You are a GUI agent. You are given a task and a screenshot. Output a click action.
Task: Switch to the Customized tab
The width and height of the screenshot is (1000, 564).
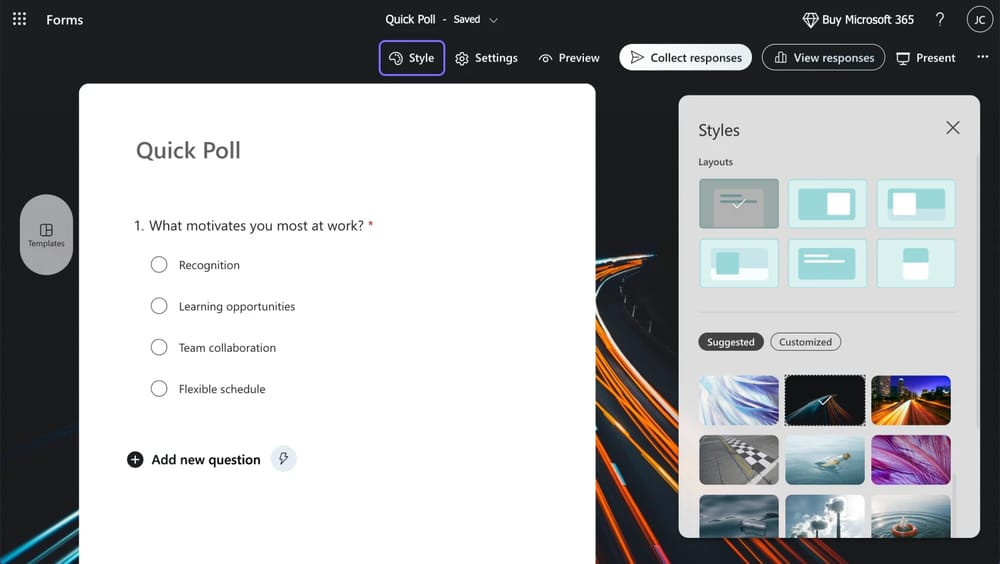click(805, 342)
